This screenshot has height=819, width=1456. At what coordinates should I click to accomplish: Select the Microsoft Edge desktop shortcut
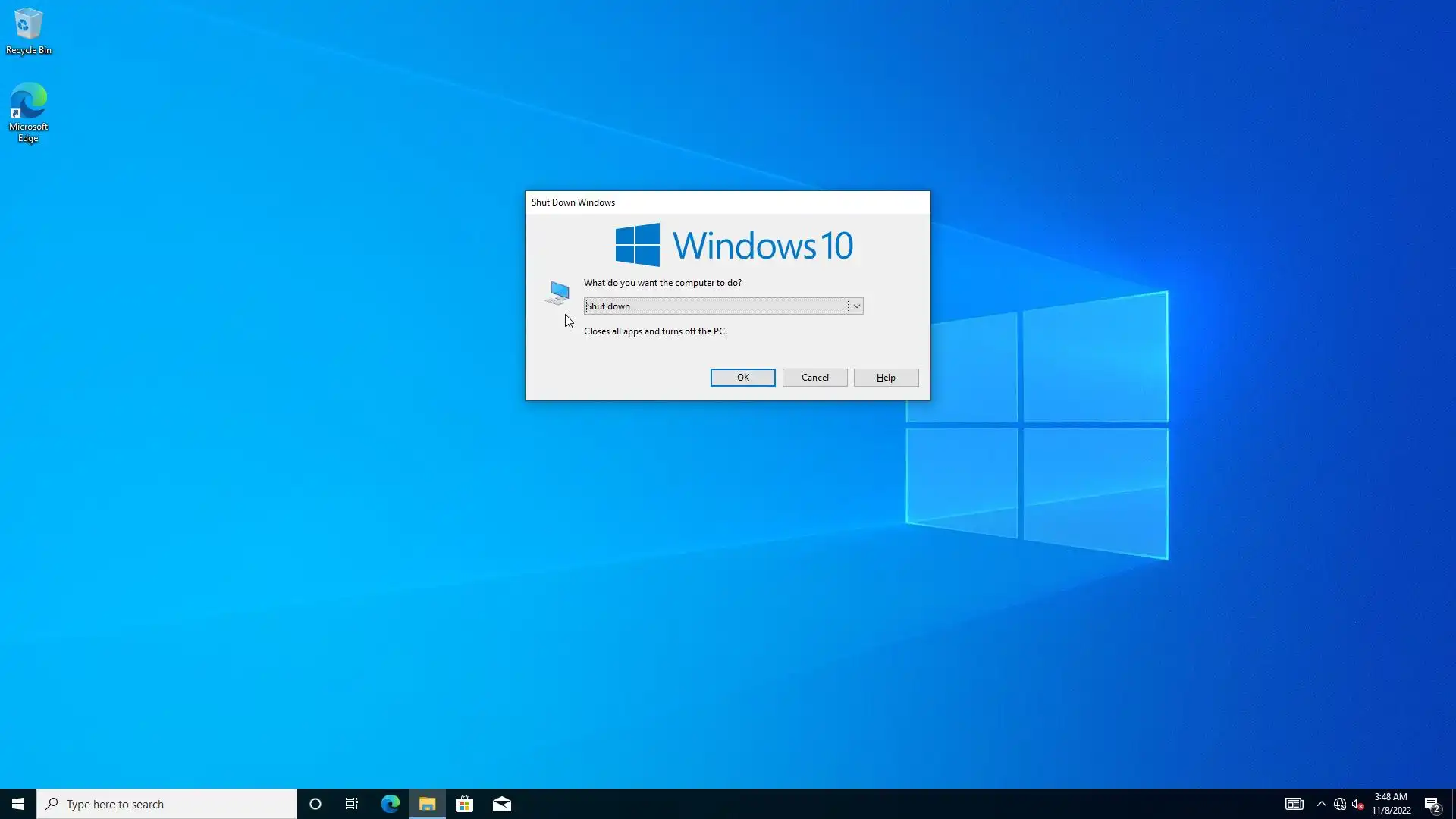pyautogui.click(x=28, y=111)
